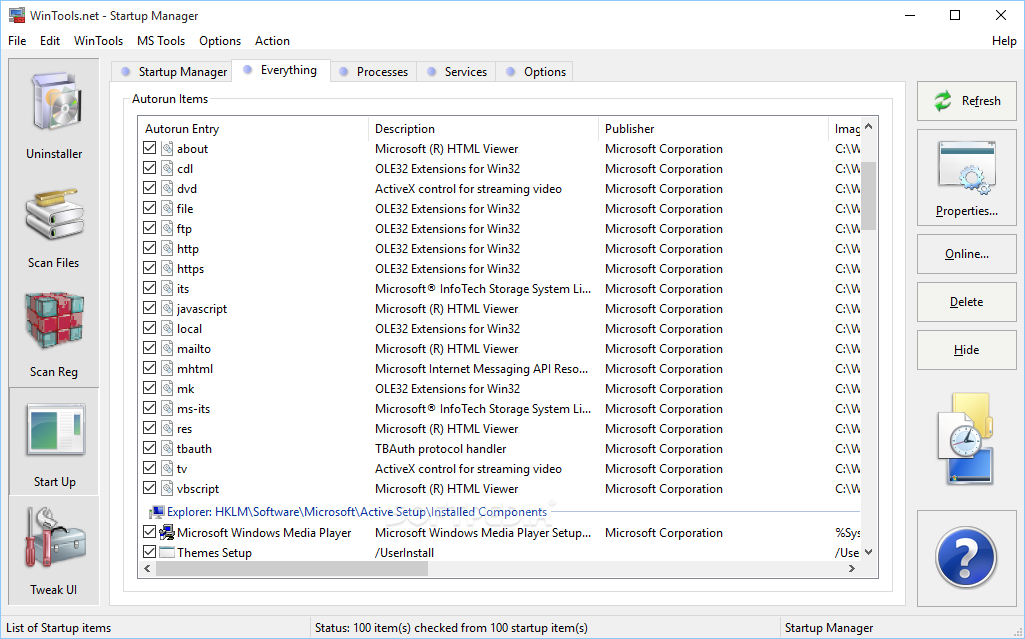Open the Action menu
The width and height of the screenshot is (1025, 639).
(x=272, y=41)
